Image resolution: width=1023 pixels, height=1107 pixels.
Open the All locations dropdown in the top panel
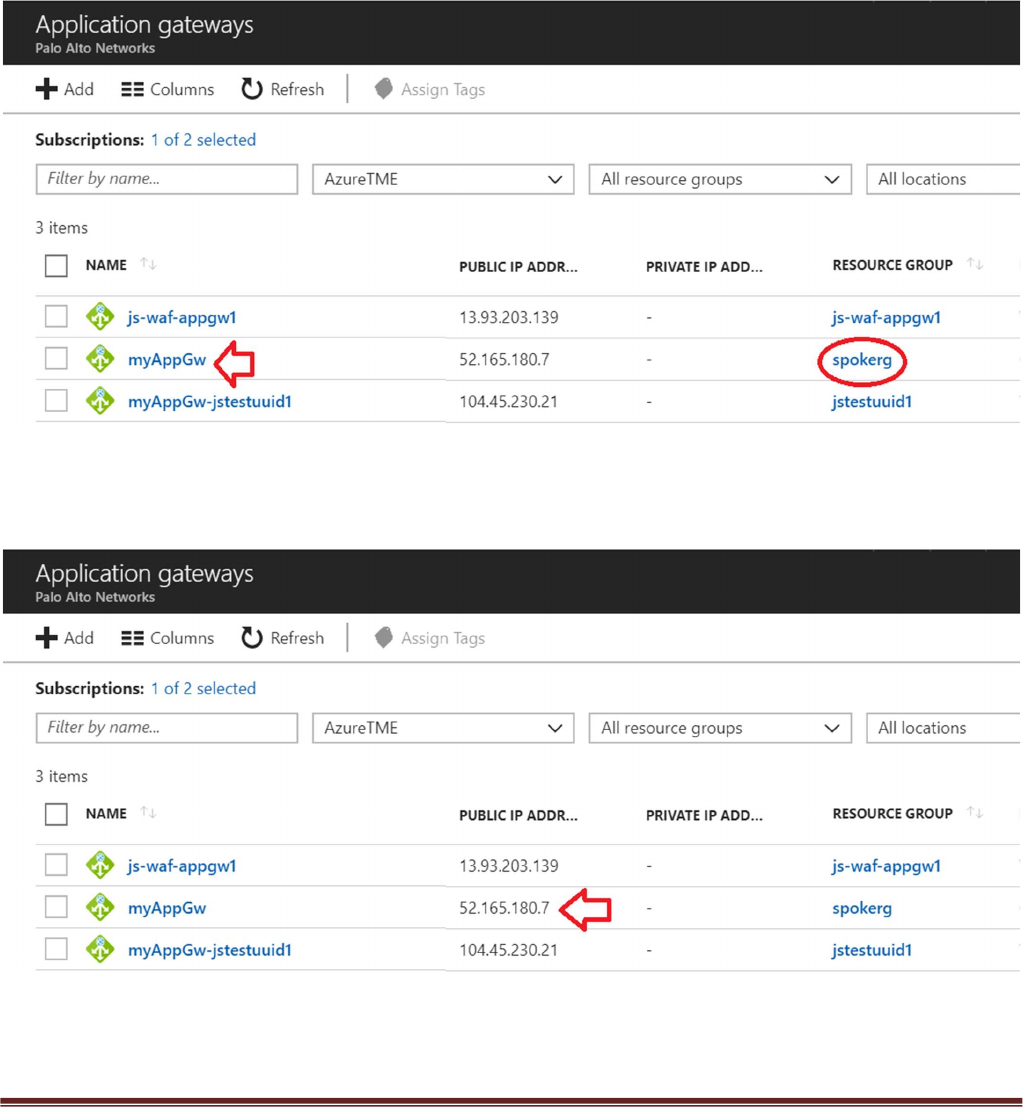click(x=942, y=179)
